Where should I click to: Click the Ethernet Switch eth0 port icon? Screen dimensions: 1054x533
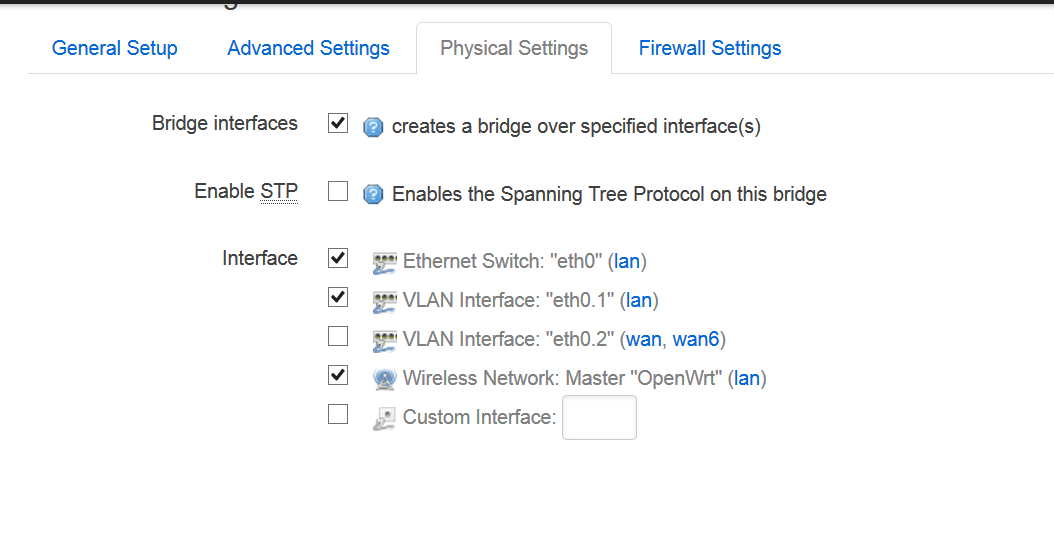point(384,263)
